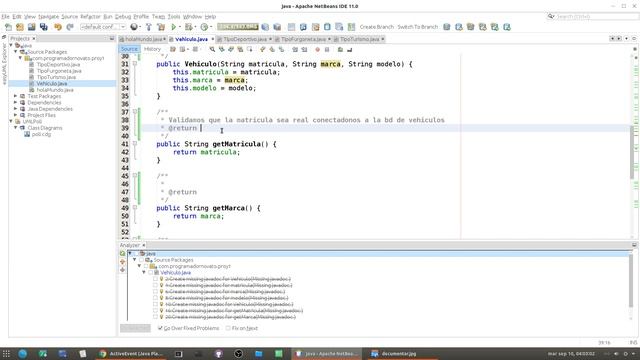
Task: Click the Create Branch button
Action: coord(376,27)
